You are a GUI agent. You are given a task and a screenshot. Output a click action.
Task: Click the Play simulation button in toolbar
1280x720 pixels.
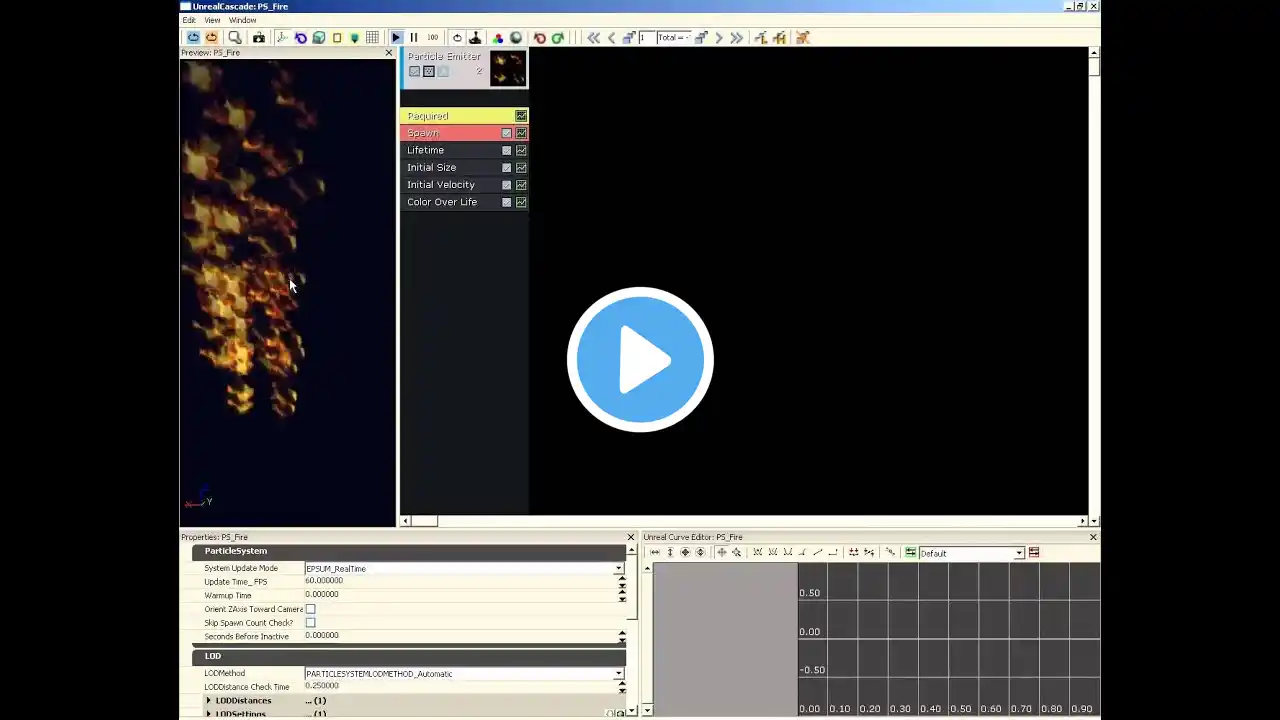[396, 38]
